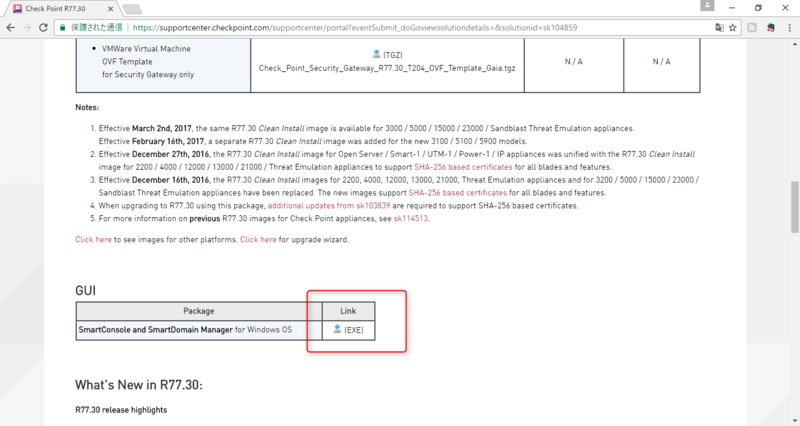Click the scrollbar down arrow
The height and width of the screenshot is (426, 800).
tap(794, 420)
